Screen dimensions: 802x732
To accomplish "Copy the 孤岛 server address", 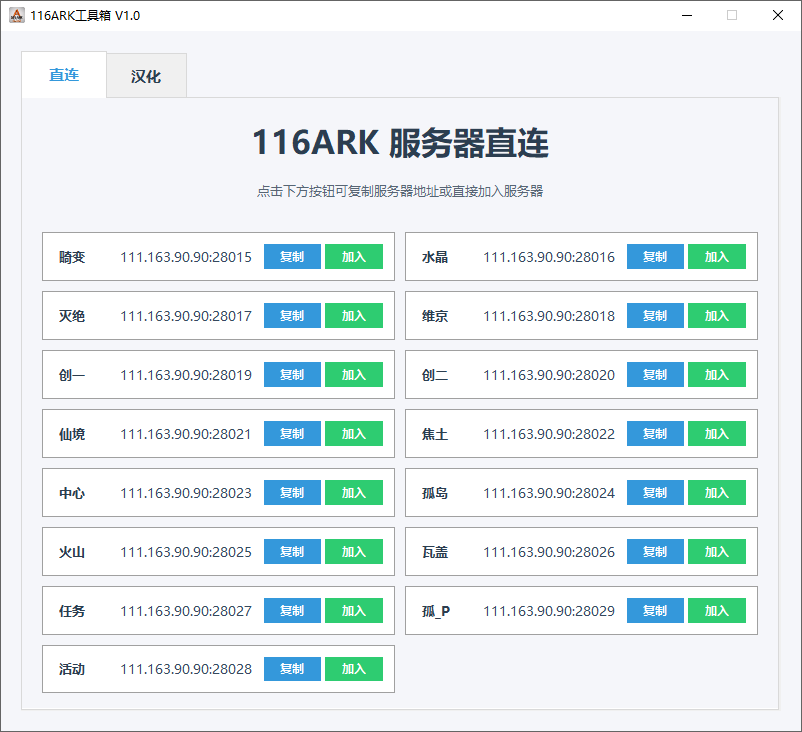I will tap(655, 493).
